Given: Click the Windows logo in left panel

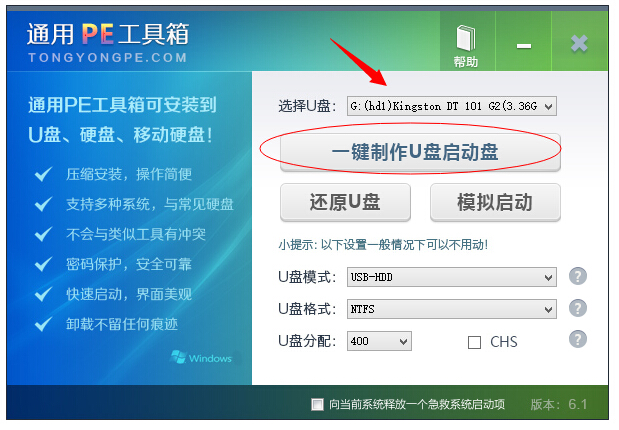Looking at the screenshot, I should pos(201,357).
